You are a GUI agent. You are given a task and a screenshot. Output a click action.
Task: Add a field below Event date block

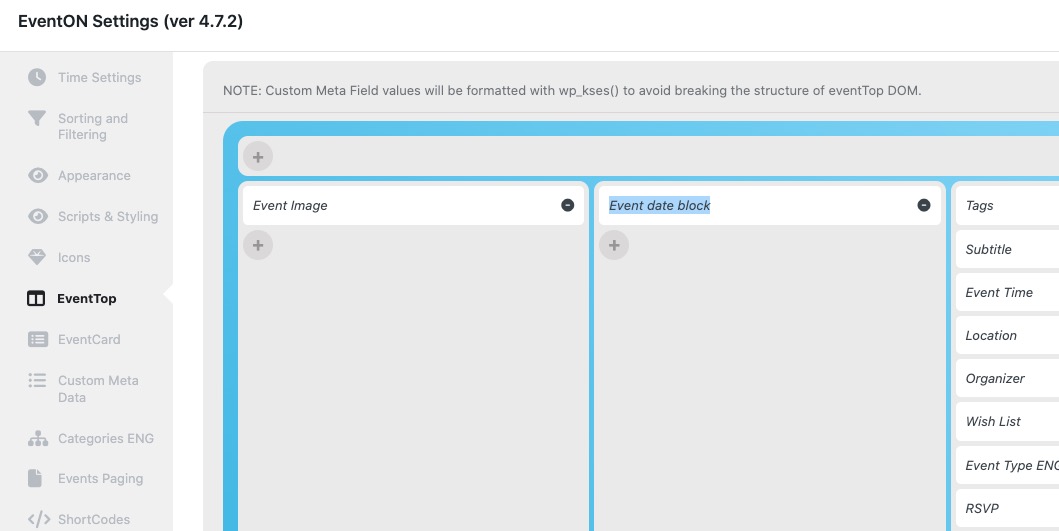pos(614,245)
